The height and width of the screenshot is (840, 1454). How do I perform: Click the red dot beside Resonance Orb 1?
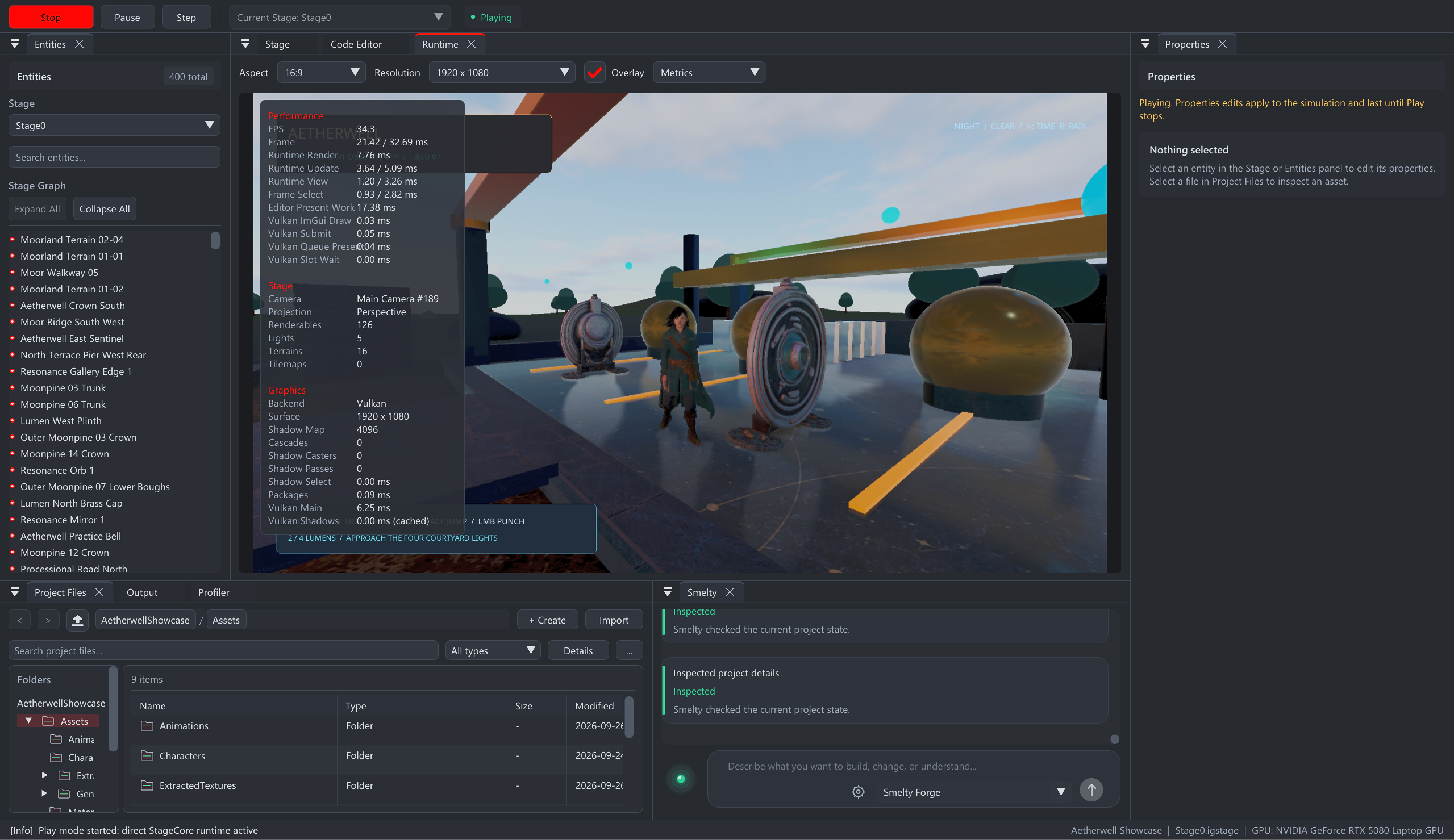12,470
